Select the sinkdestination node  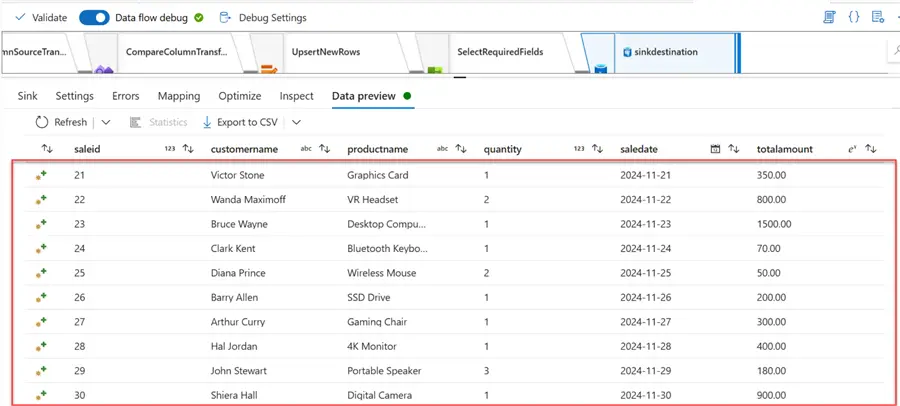point(660,52)
